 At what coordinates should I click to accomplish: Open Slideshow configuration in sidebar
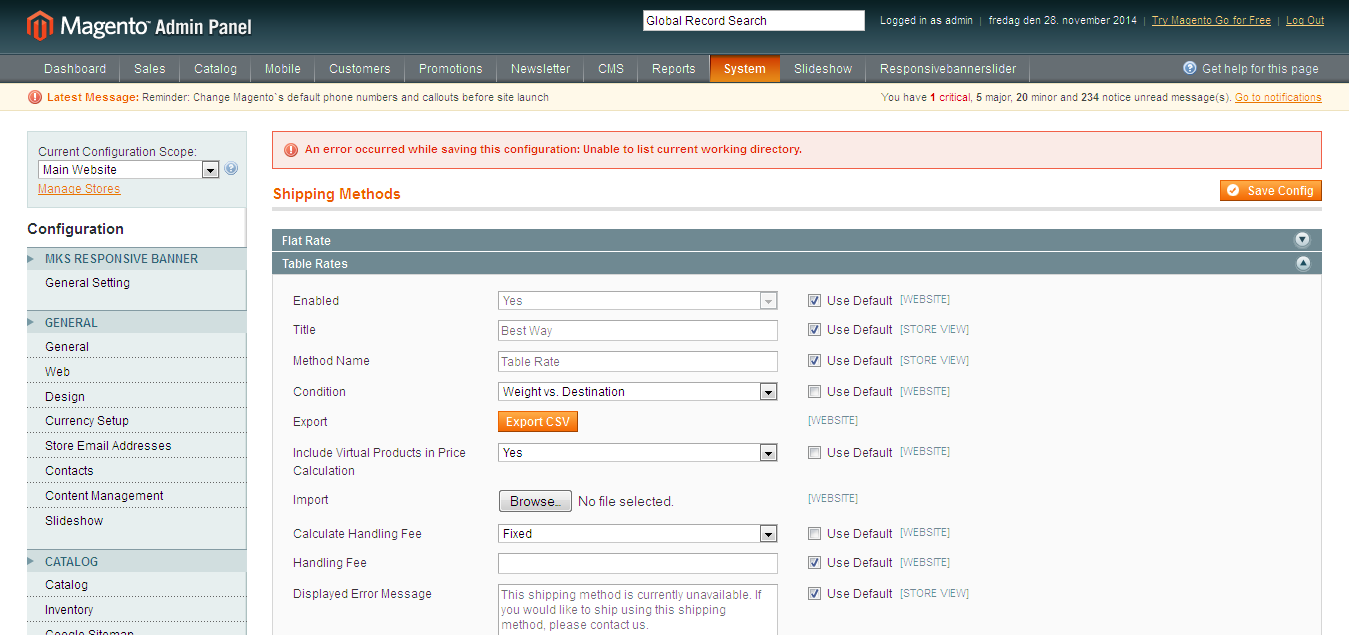coord(74,521)
